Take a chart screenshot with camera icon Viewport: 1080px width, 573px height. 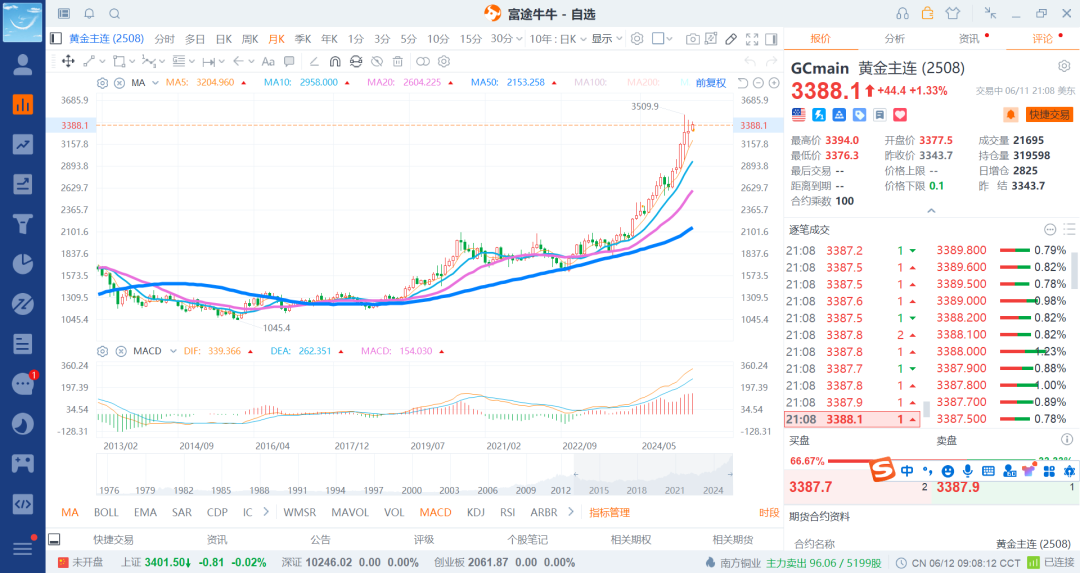click(692, 39)
